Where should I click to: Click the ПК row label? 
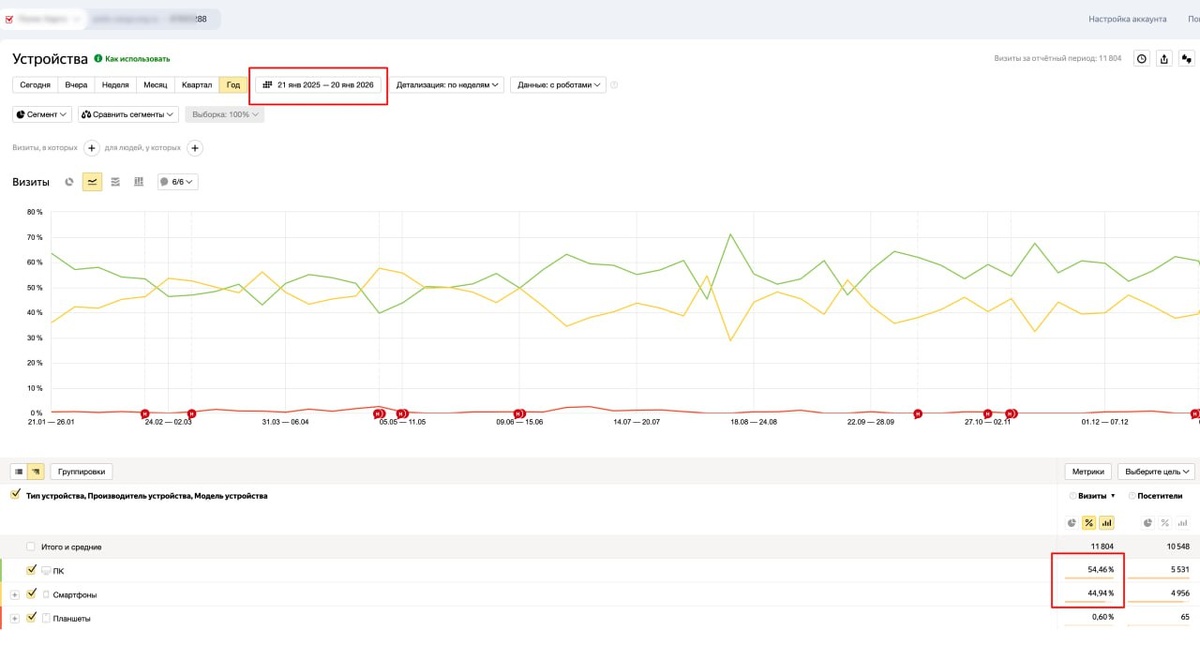coord(58,571)
